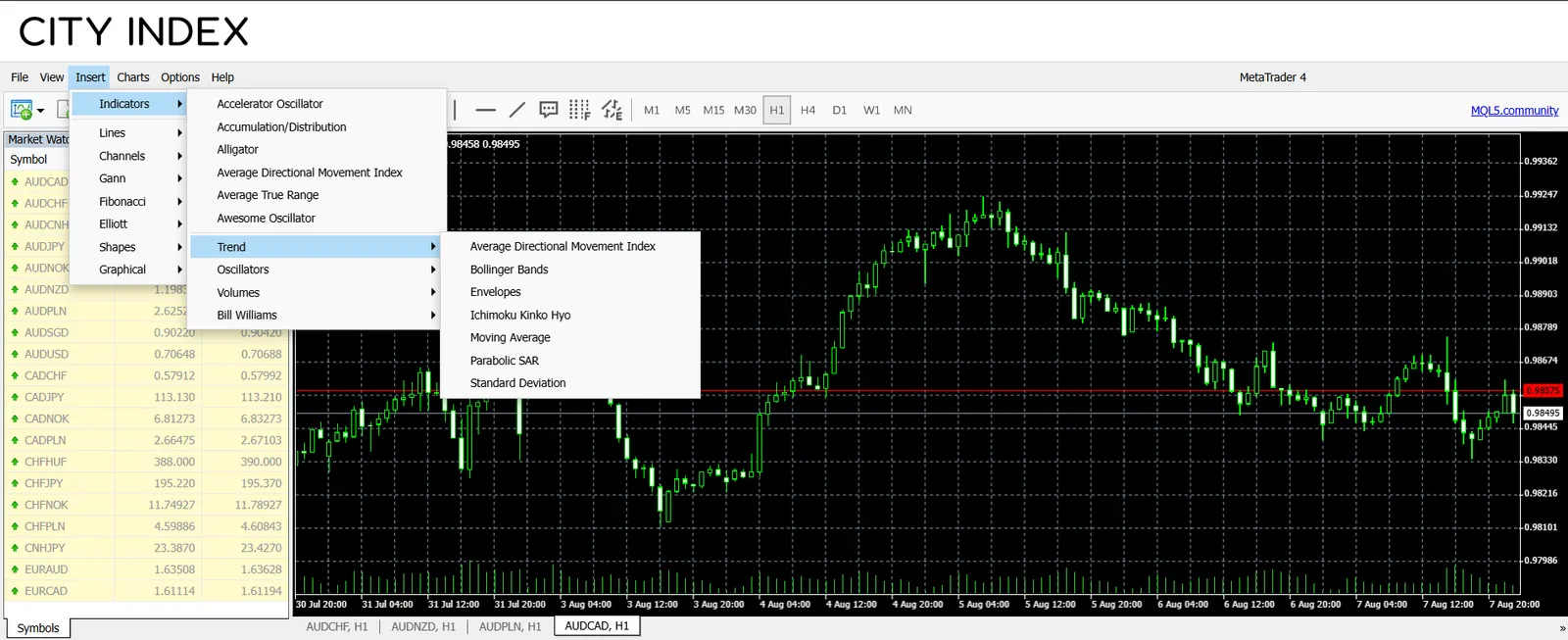Open the MQL5.community link
This screenshot has height=640, width=1568.
(1514, 111)
